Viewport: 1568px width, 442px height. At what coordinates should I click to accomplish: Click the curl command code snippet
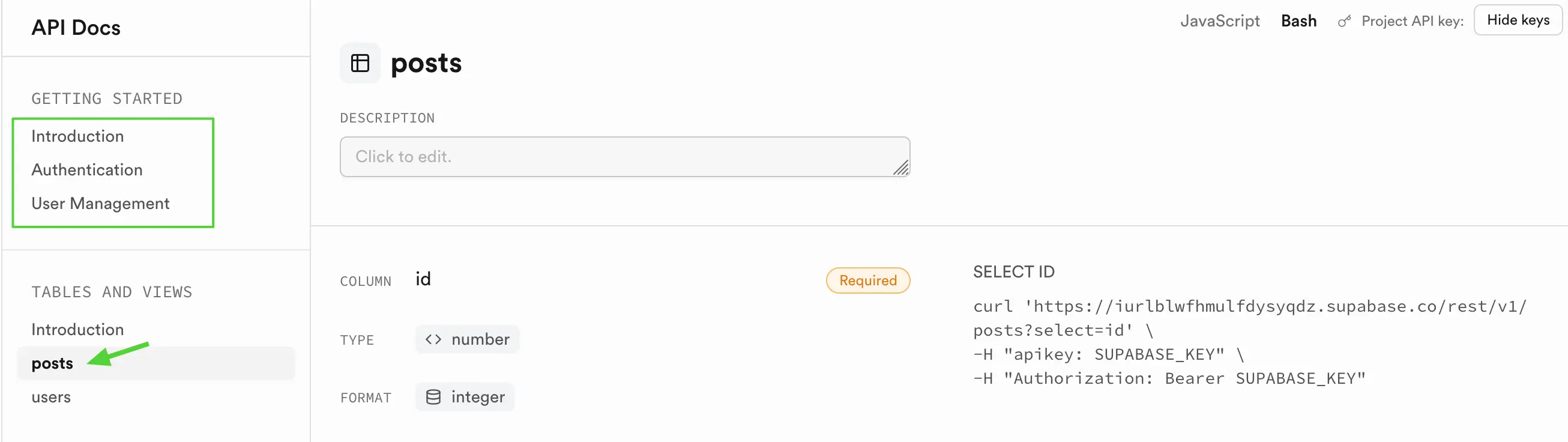pyautogui.click(x=1250, y=342)
